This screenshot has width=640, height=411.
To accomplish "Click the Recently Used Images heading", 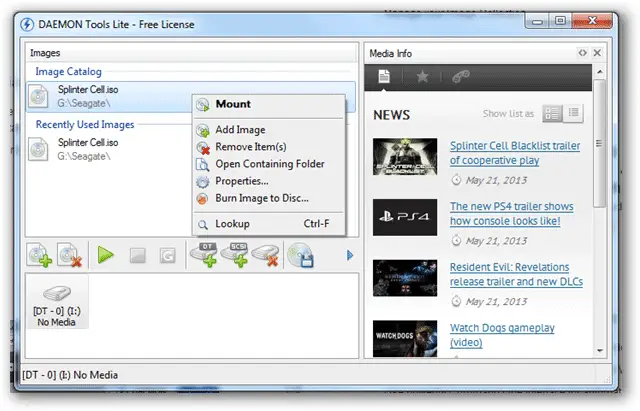I will click(85, 124).
